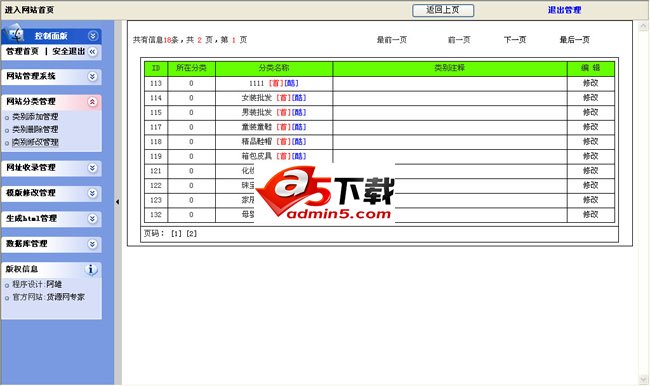Click the control panel computer icon
The height and width of the screenshot is (386, 650).
[15, 33]
